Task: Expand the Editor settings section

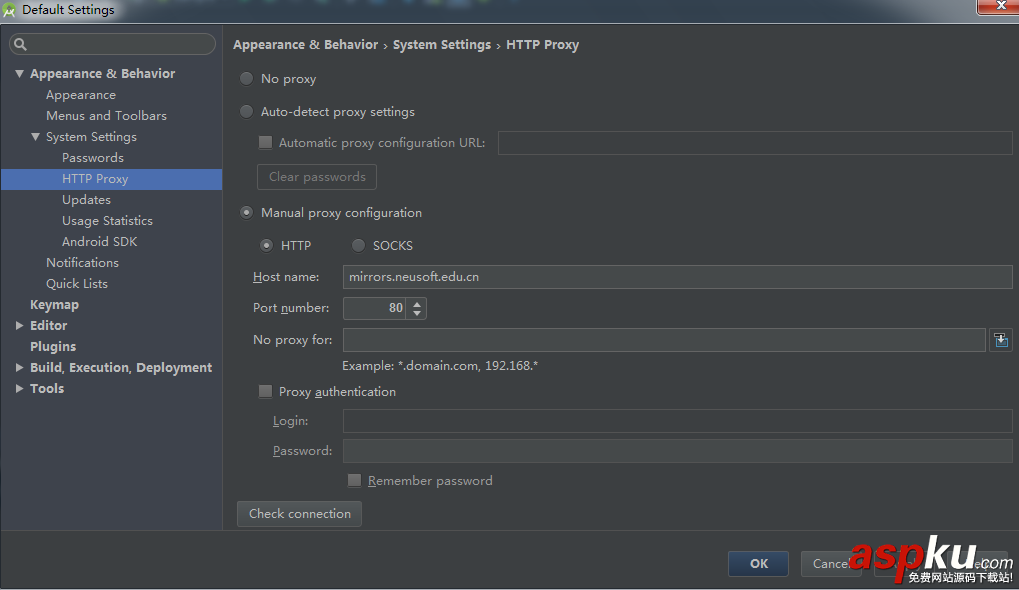Action: point(19,326)
